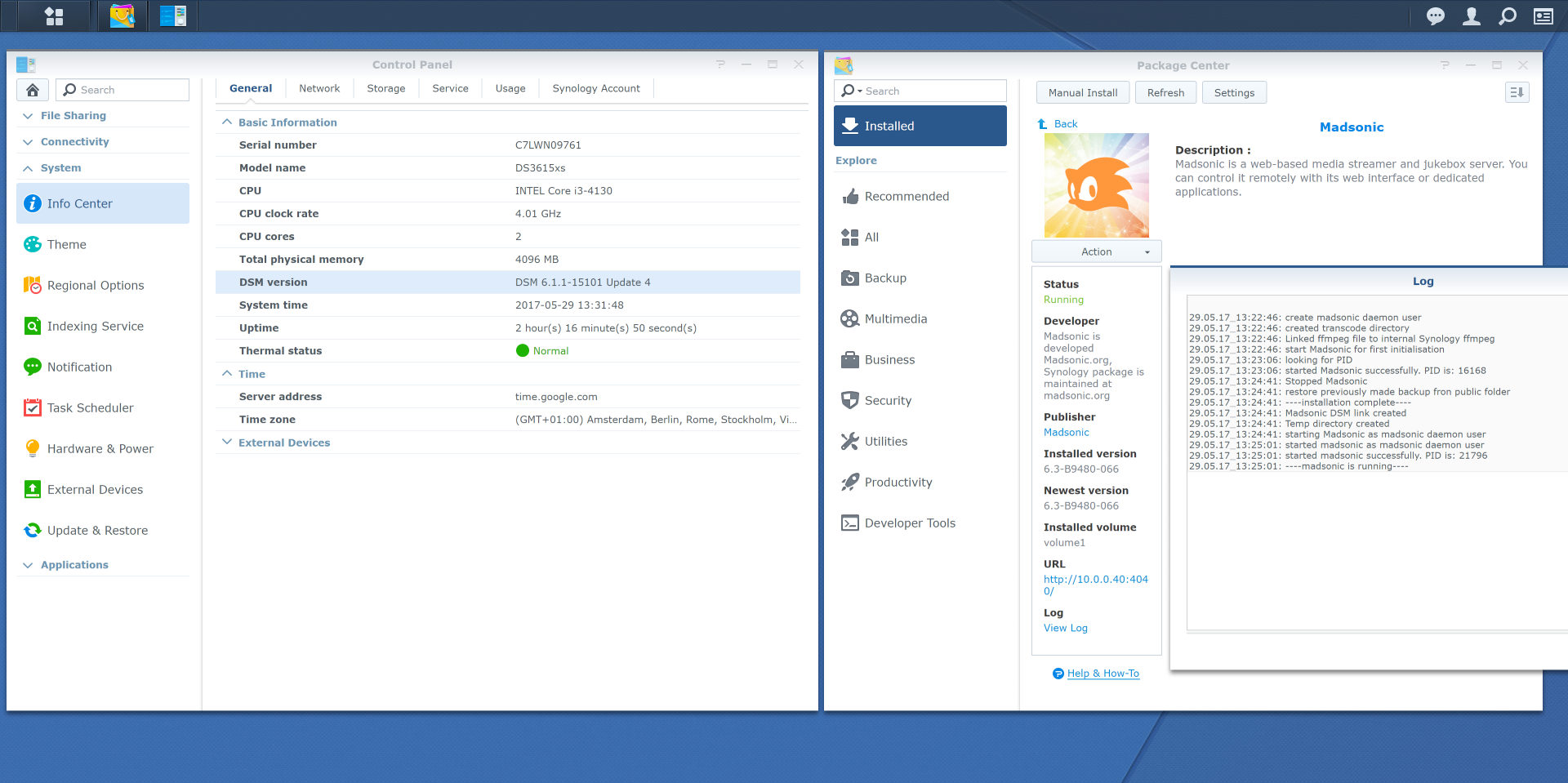
Task: Click the Manual Install button
Action: (1082, 93)
